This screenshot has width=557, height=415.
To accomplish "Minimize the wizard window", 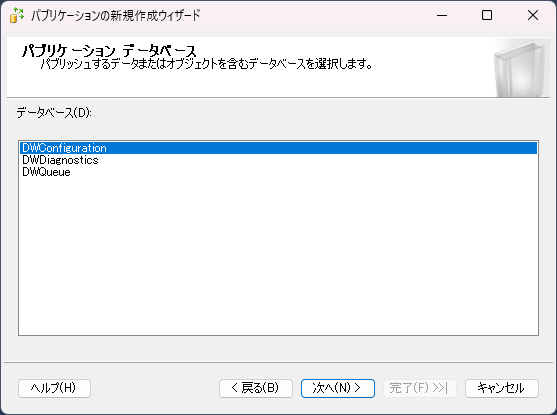I will pyautogui.click(x=442, y=15).
